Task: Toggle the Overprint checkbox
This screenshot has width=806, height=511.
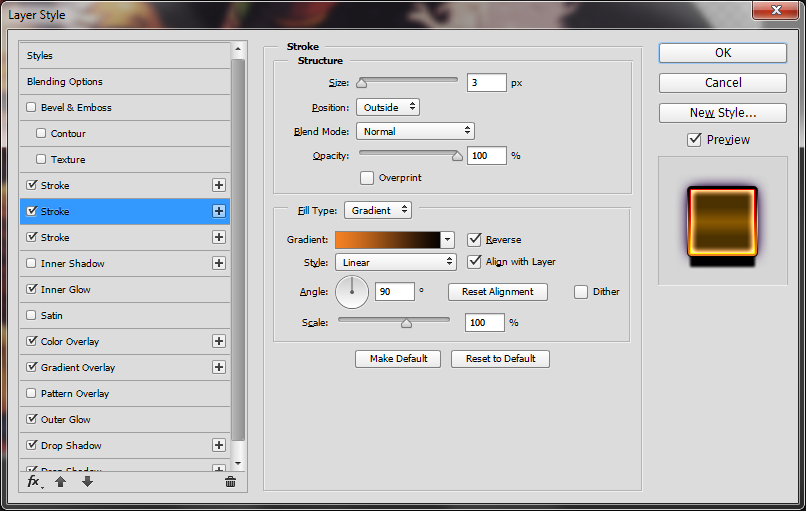Action: (367, 178)
